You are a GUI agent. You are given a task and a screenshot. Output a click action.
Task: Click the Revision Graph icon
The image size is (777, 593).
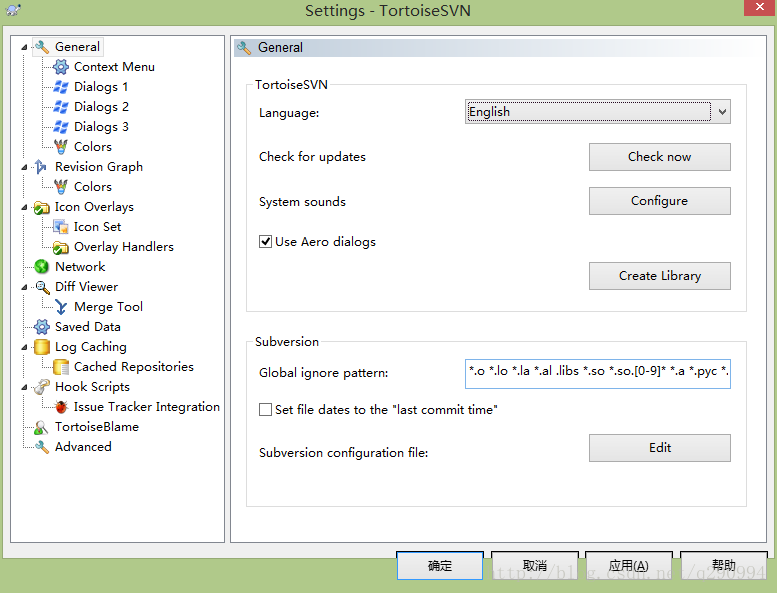(42, 167)
